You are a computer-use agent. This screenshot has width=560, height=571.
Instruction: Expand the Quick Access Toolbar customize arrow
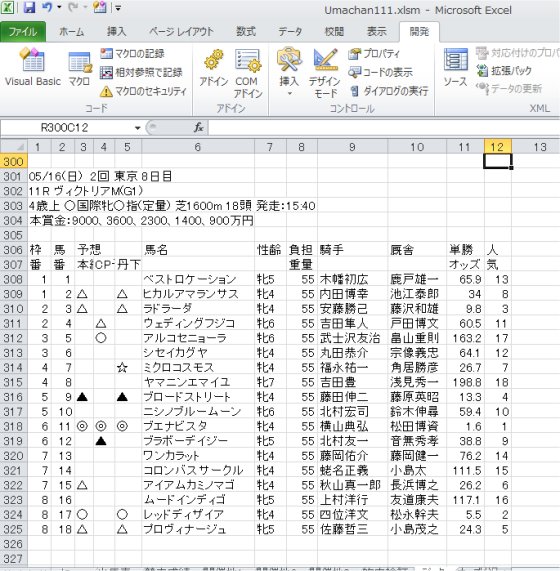coord(118,8)
